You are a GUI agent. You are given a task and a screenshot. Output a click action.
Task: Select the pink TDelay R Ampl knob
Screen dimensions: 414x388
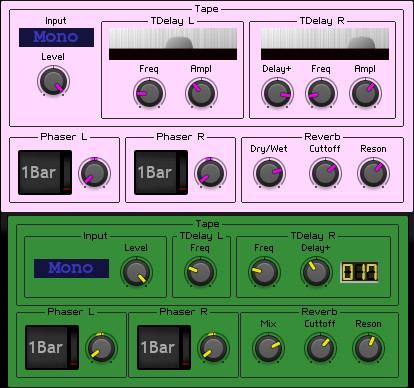365,93
